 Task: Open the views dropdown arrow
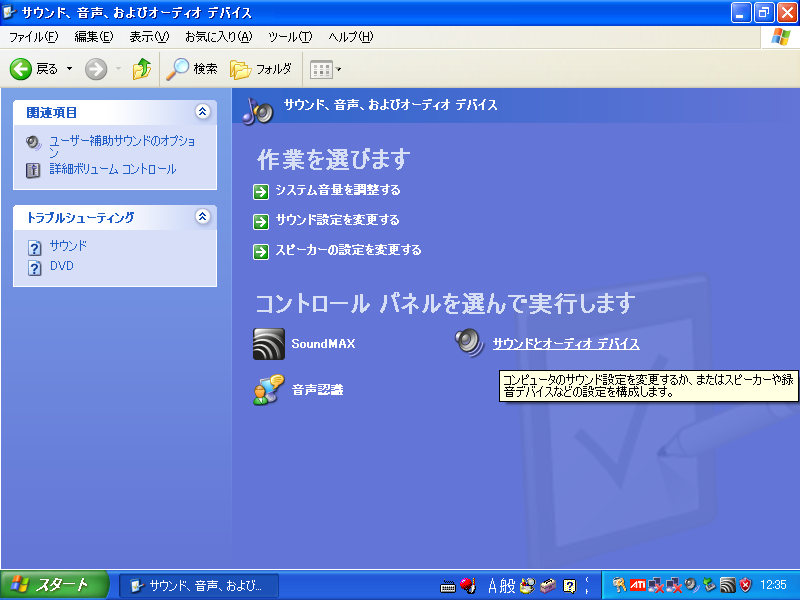(x=338, y=69)
